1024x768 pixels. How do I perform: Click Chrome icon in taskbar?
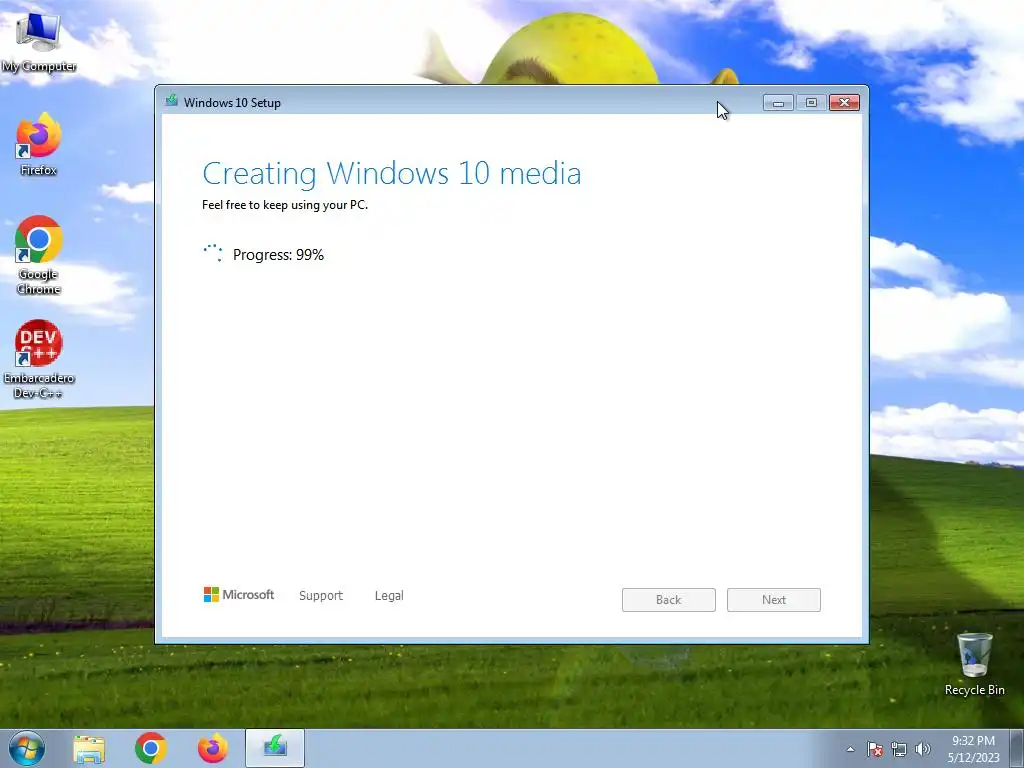click(151, 748)
